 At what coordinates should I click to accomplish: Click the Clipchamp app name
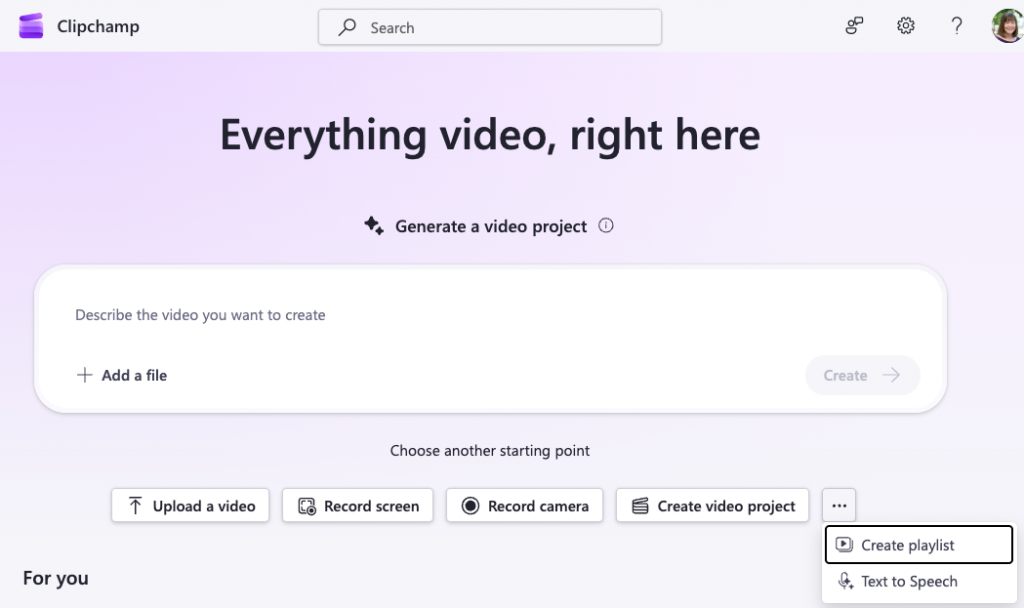[x=98, y=26]
